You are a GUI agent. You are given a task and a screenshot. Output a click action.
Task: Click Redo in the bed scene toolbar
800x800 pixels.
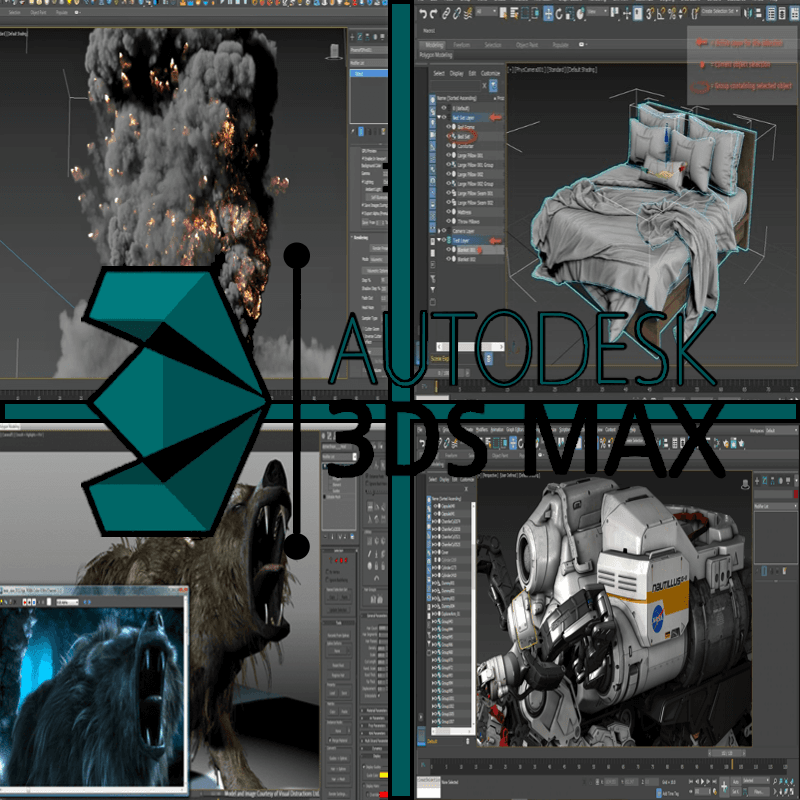point(433,14)
